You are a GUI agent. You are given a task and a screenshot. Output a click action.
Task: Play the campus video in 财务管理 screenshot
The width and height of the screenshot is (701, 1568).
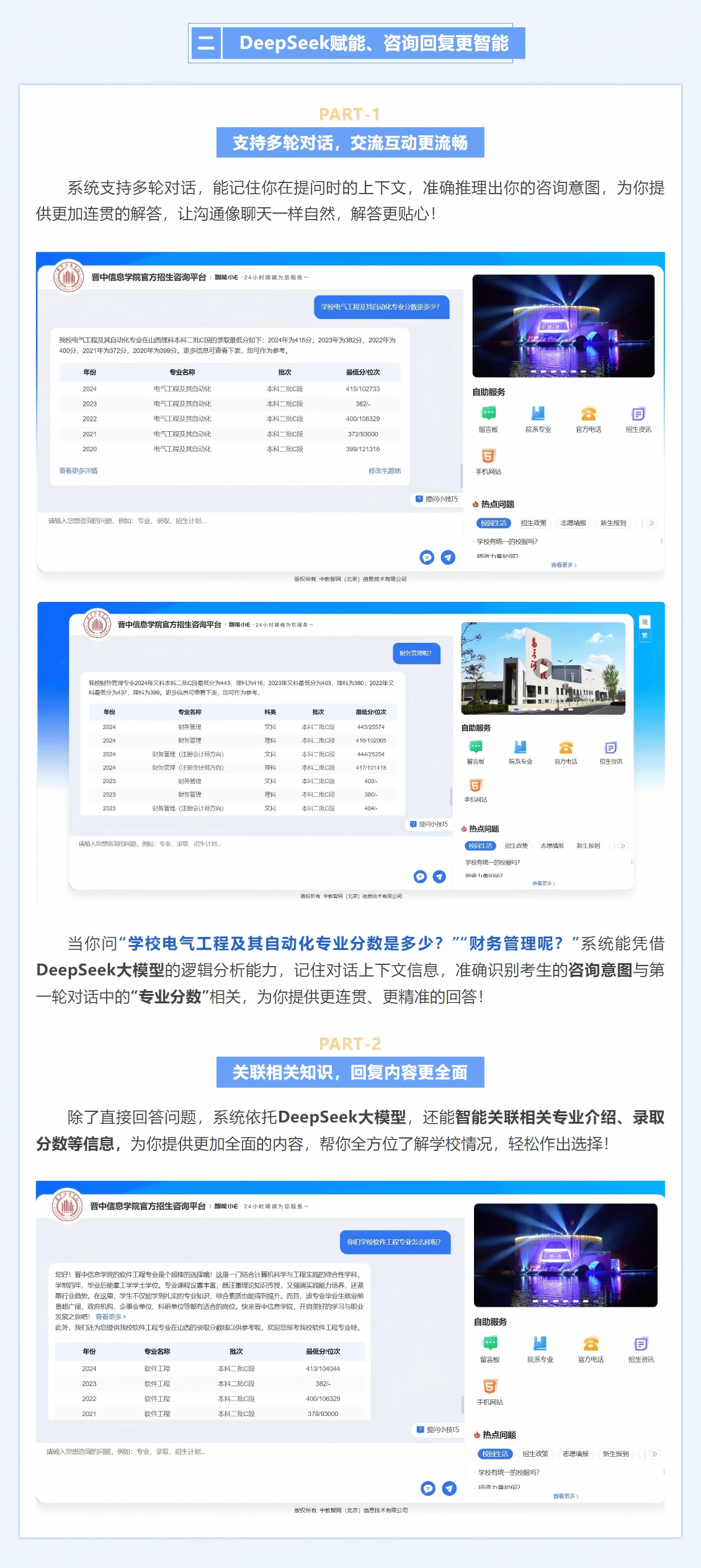point(543,668)
